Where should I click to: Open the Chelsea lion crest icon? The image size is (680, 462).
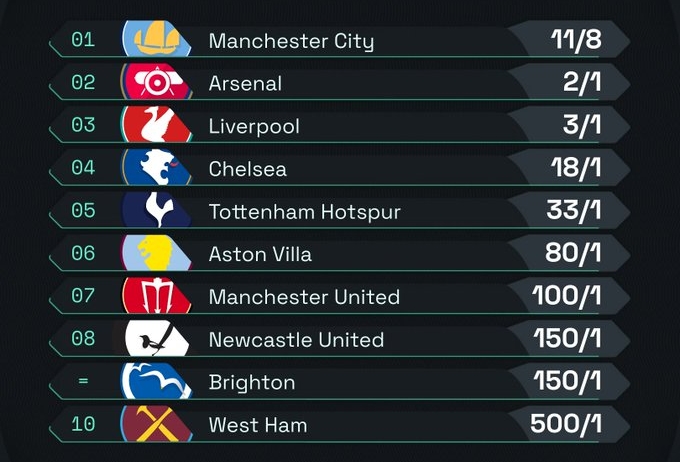[x=157, y=167]
